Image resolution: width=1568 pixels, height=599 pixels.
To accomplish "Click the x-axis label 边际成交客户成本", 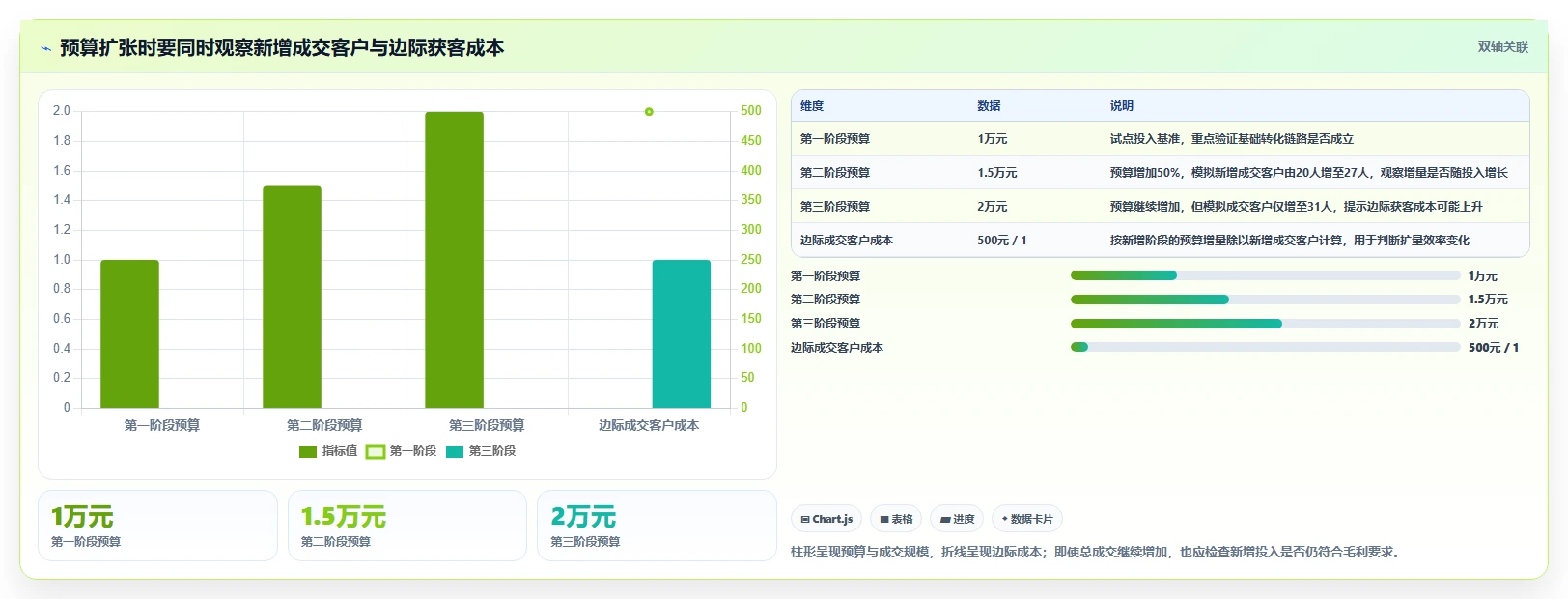I will click(649, 425).
